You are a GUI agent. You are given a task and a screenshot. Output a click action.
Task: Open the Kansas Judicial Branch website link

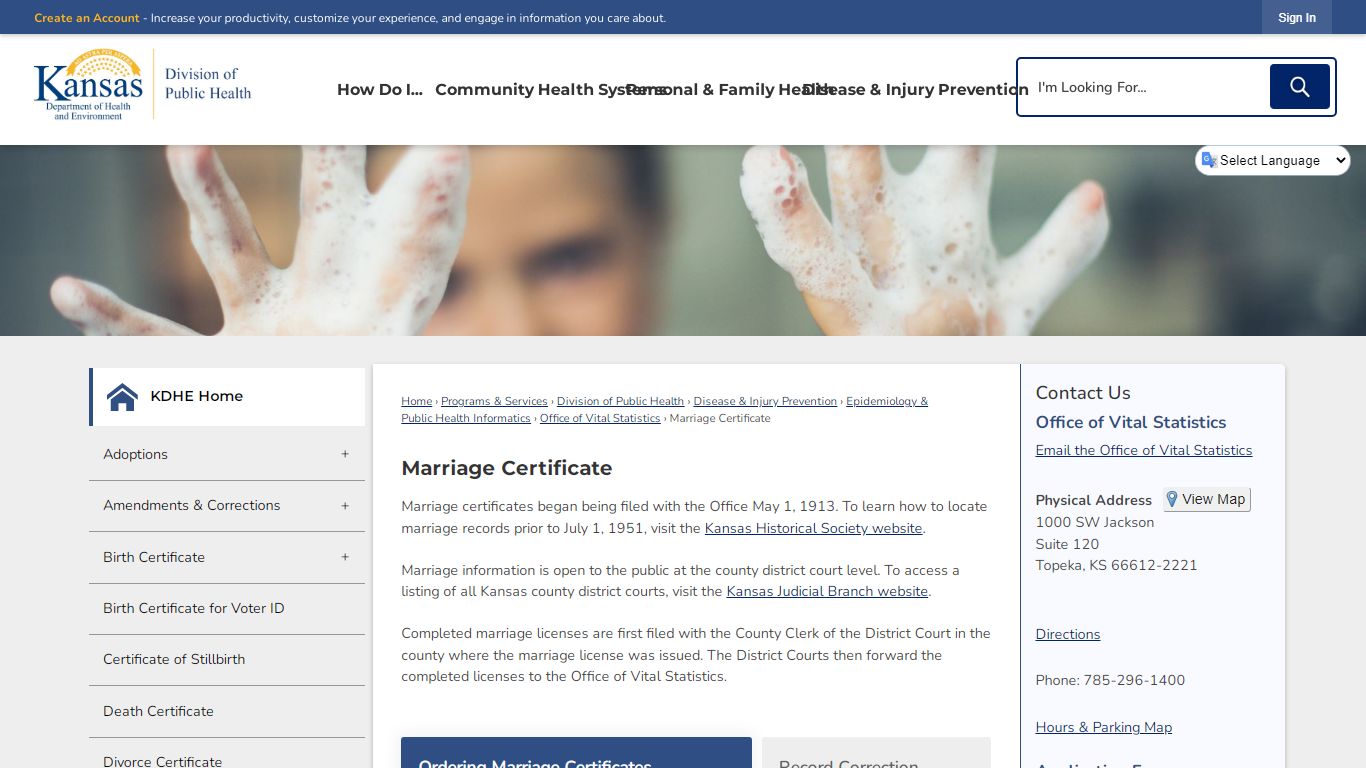point(827,591)
